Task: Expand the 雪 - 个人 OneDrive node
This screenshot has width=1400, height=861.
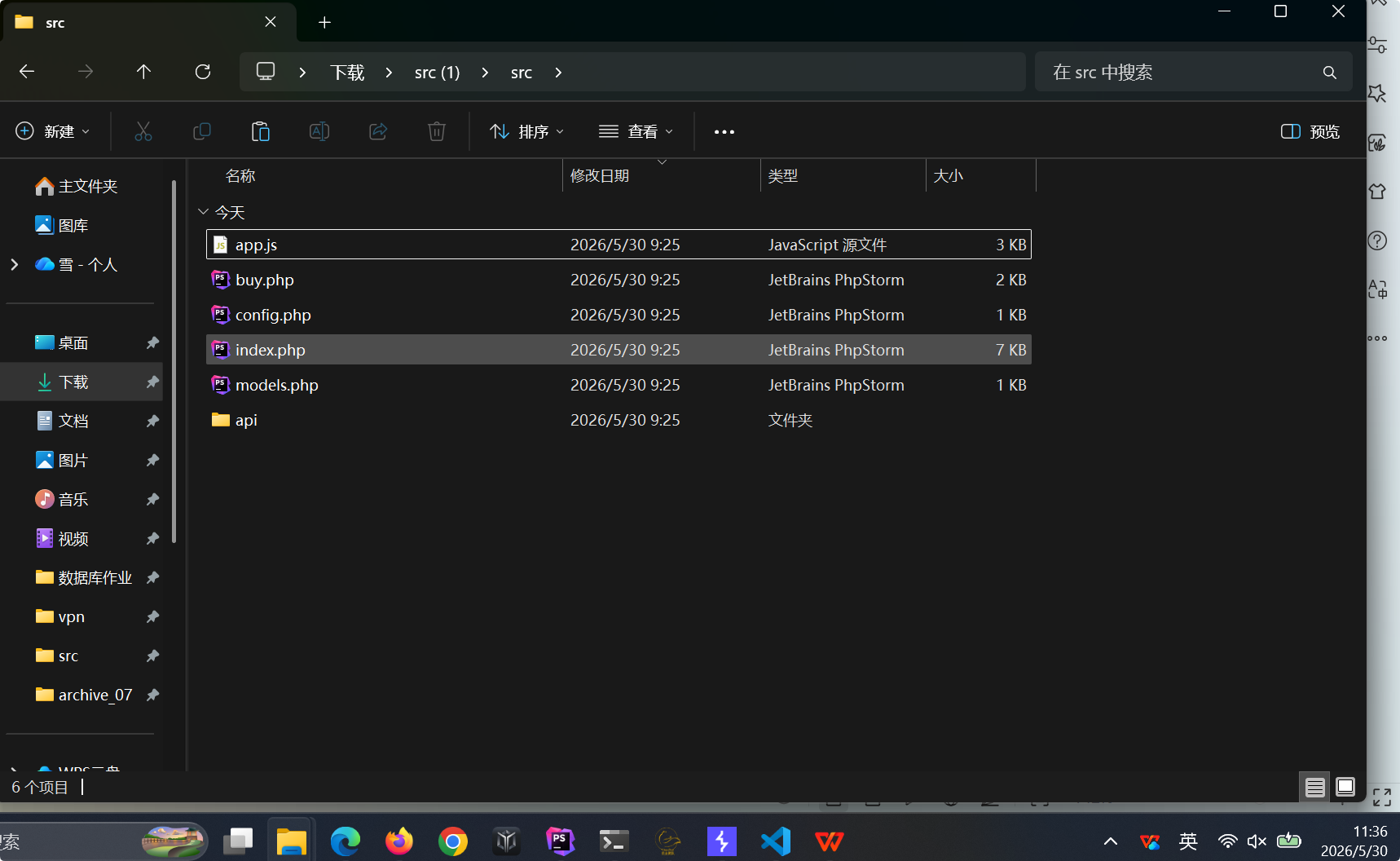Action: [14, 264]
